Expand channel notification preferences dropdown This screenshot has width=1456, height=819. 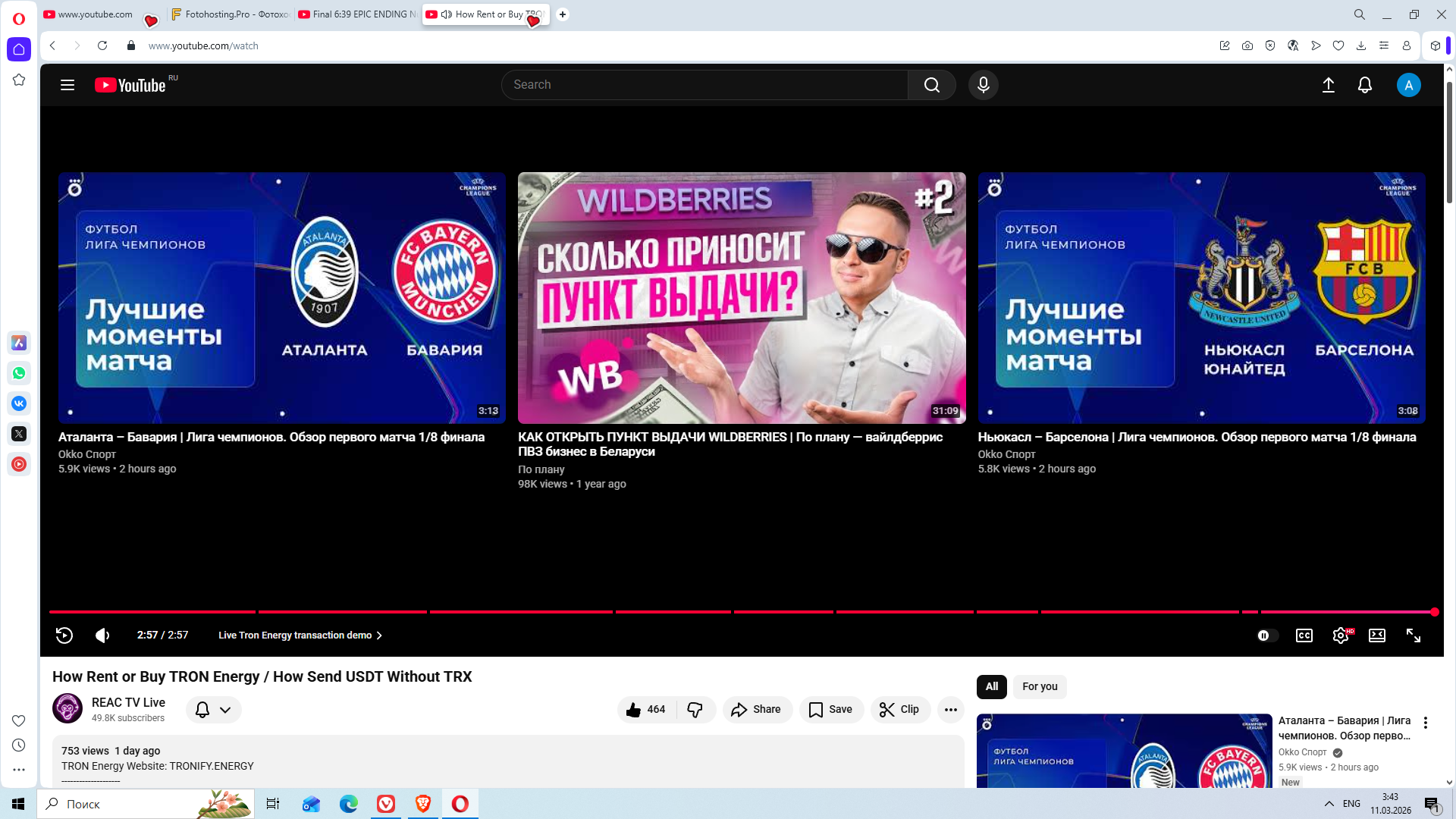pyautogui.click(x=225, y=710)
